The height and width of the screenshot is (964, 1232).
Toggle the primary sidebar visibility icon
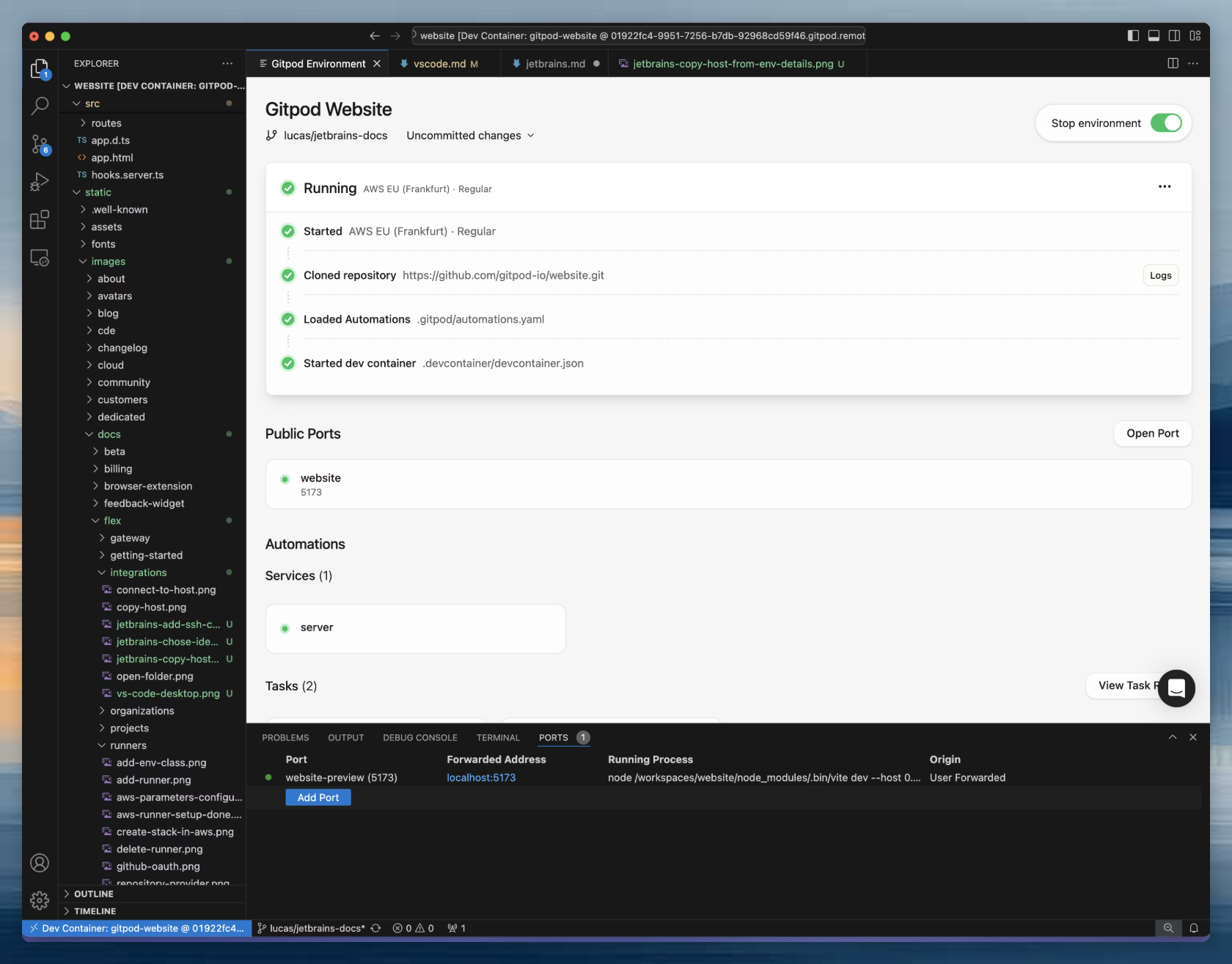coord(1132,34)
